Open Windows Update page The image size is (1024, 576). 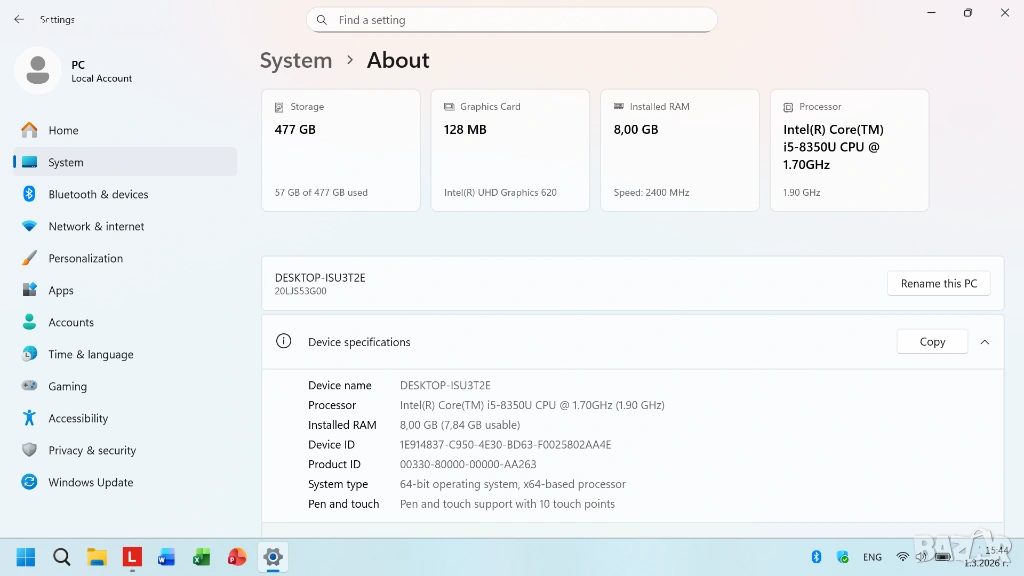[x=90, y=482]
